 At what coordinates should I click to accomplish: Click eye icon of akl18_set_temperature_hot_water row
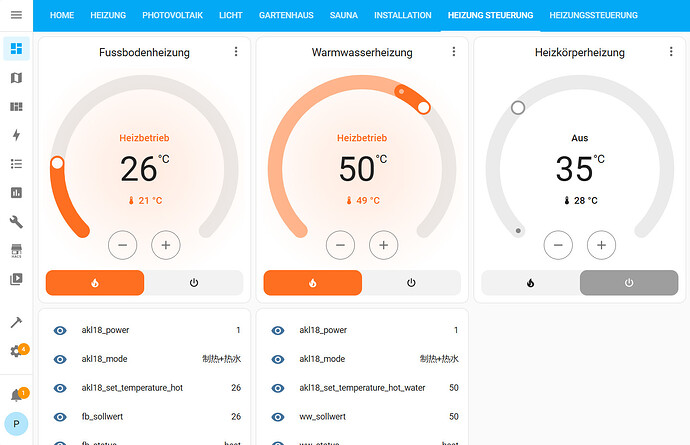278,388
